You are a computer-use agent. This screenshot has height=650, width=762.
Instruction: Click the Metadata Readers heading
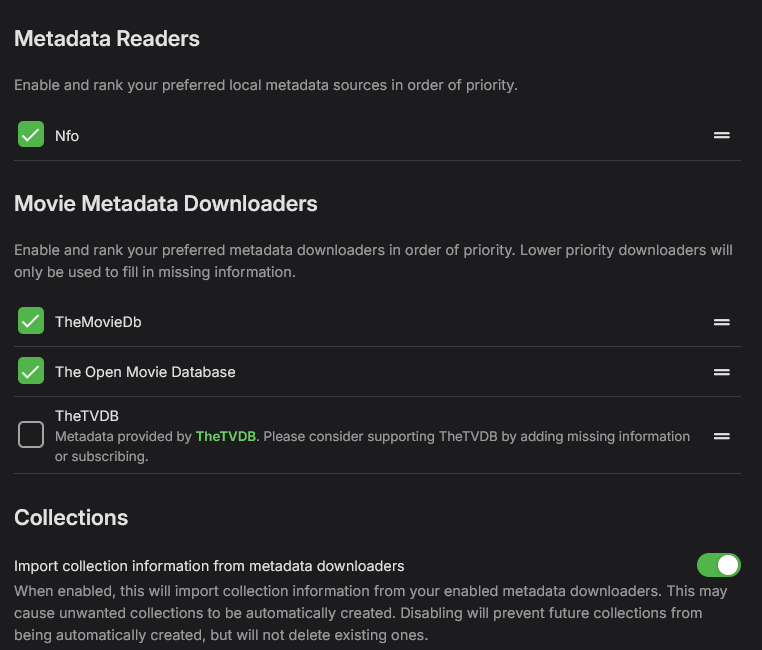(107, 39)
